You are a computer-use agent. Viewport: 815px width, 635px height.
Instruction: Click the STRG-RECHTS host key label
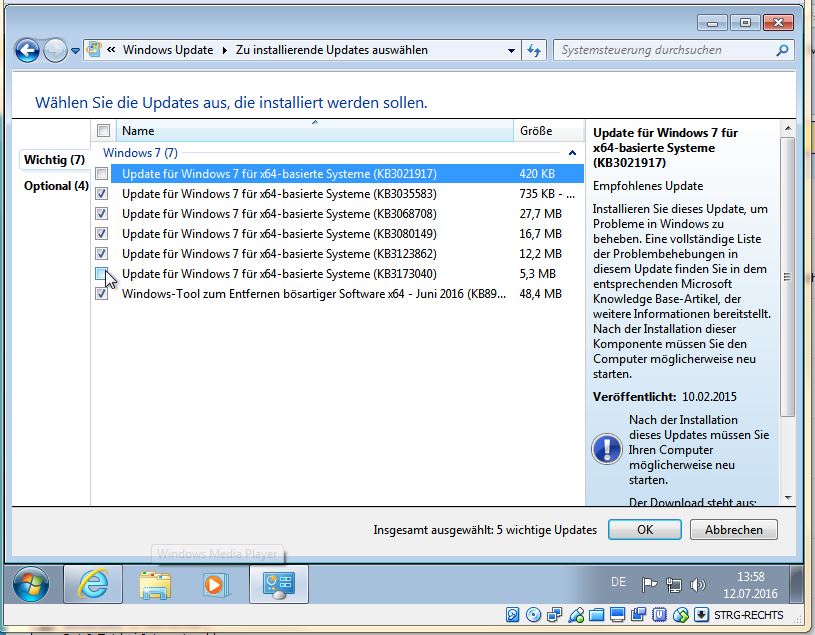748,615
